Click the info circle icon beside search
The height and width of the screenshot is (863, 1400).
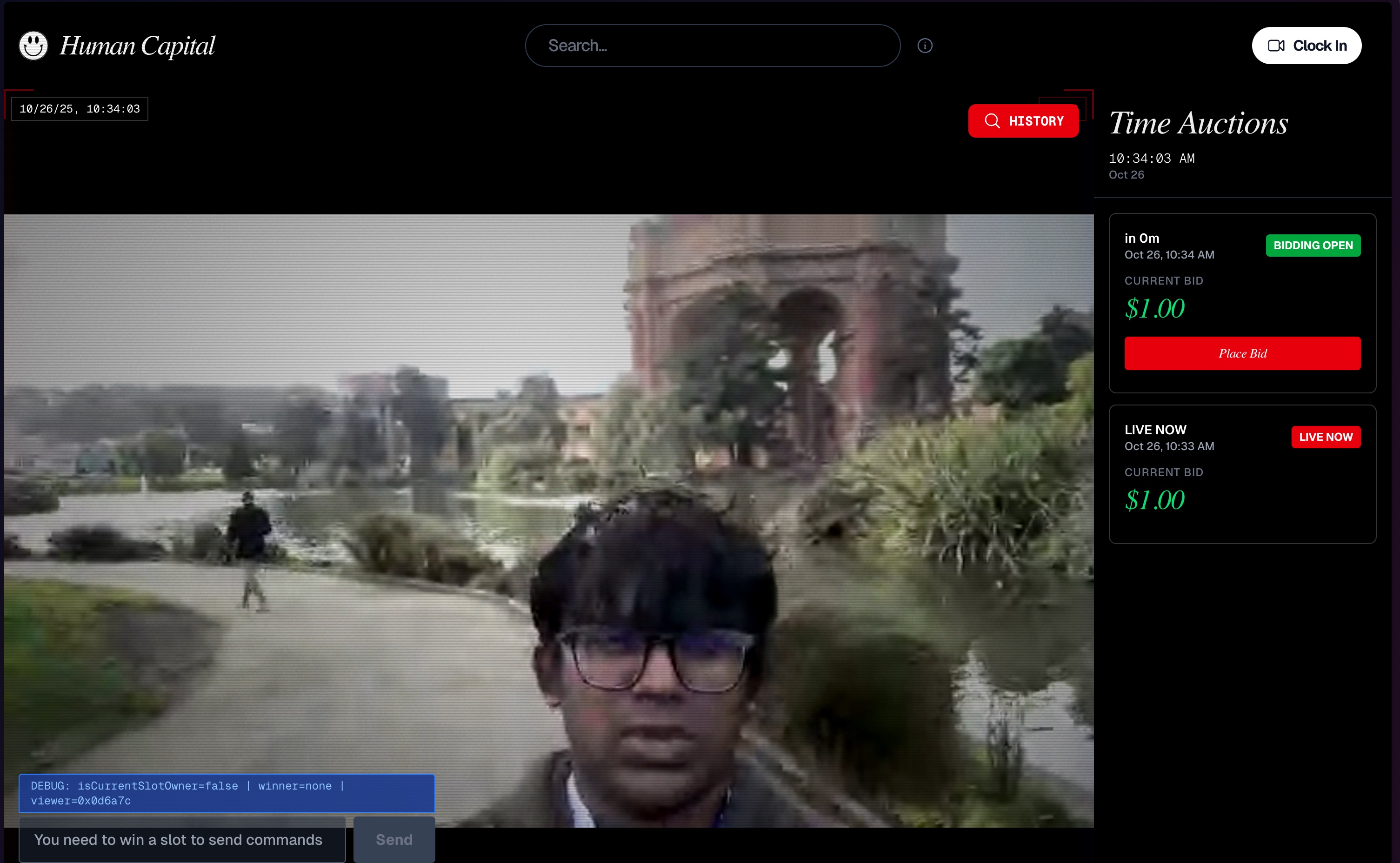(x=924, y=46)
